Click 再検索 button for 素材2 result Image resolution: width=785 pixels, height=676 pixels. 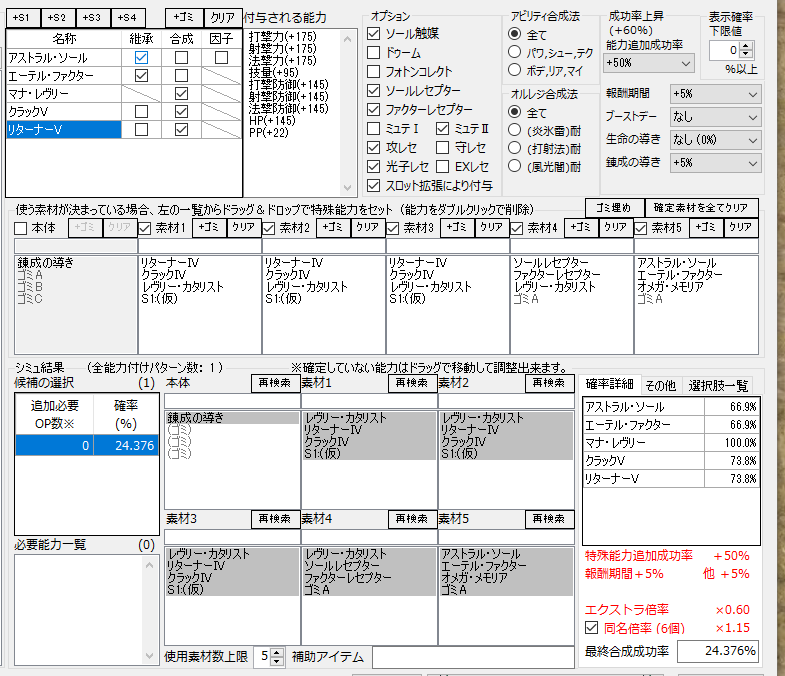[549, 384]
